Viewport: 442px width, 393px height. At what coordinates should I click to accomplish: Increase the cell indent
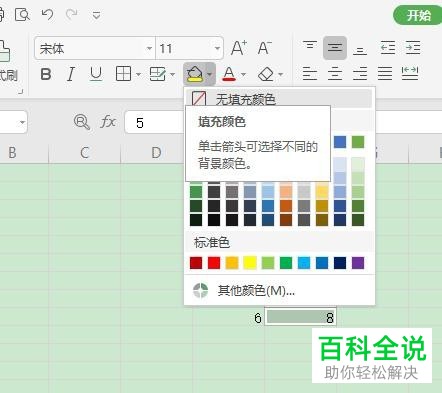coord(413,48)
